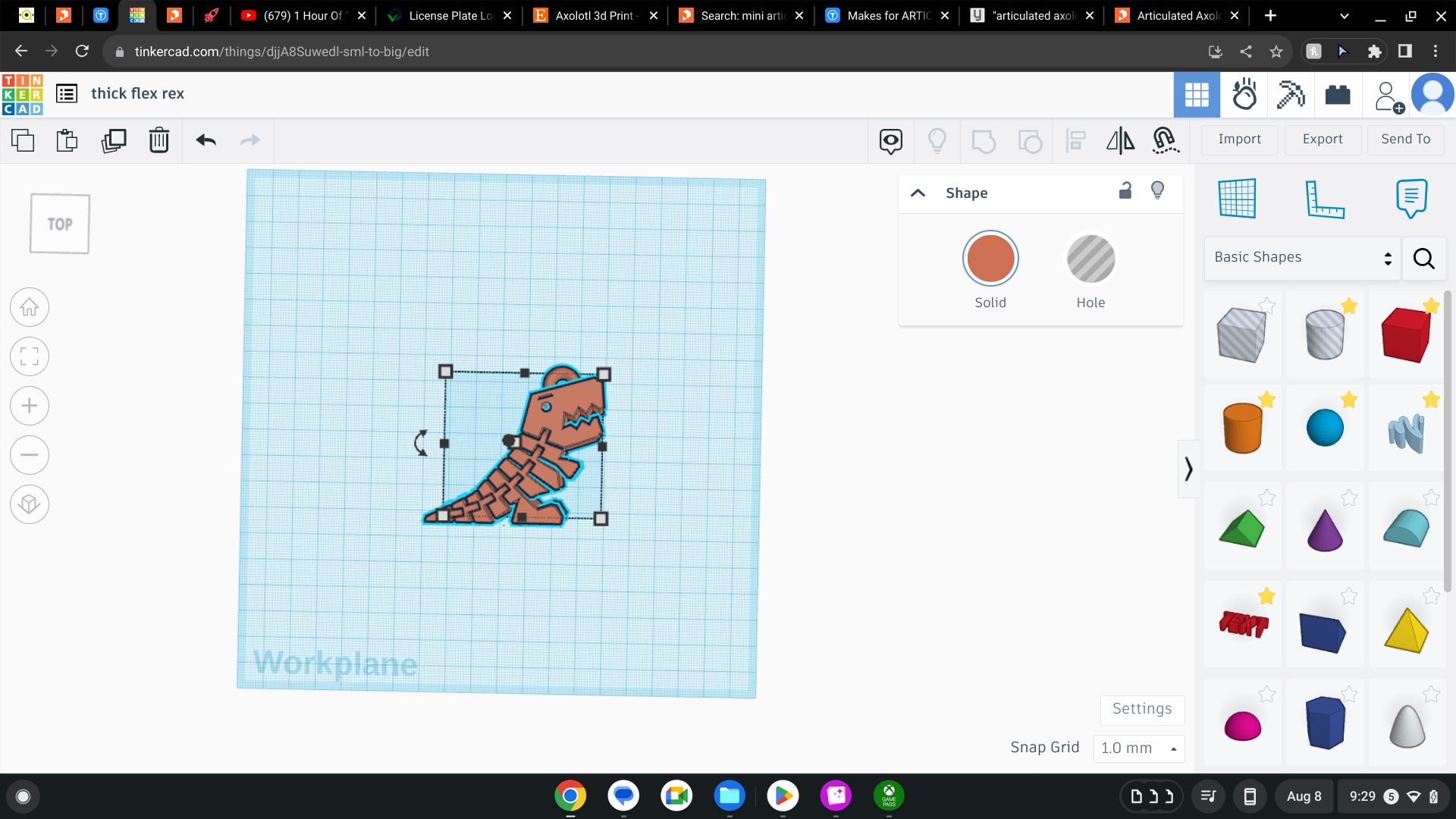
Task: Select the blue Sphere shape thumbnail
Action: point(1324,426)
